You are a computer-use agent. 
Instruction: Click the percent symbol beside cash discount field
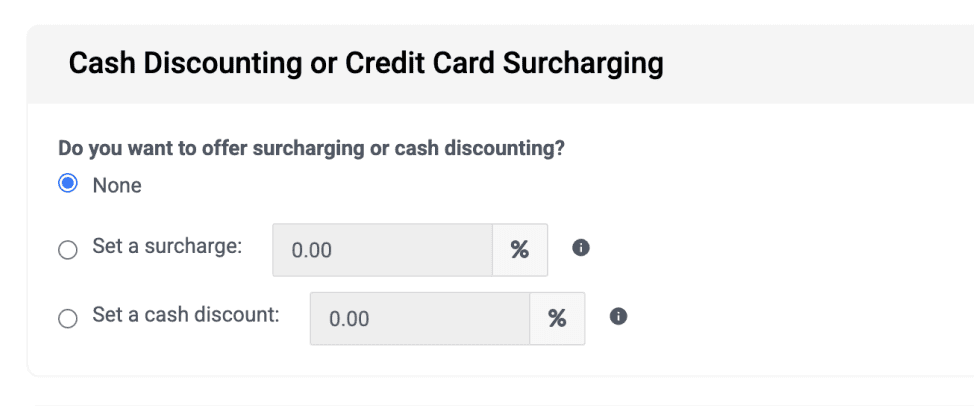(557, 318)
